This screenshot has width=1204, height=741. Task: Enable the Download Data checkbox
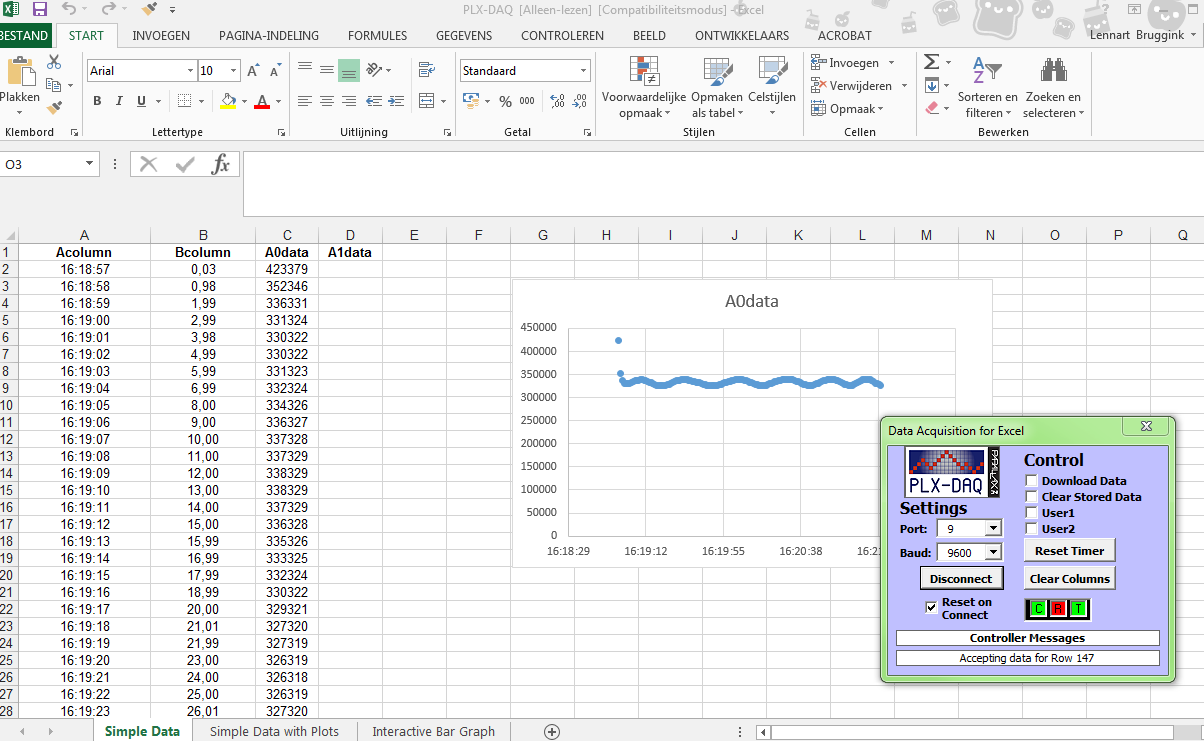(1031, 480)
